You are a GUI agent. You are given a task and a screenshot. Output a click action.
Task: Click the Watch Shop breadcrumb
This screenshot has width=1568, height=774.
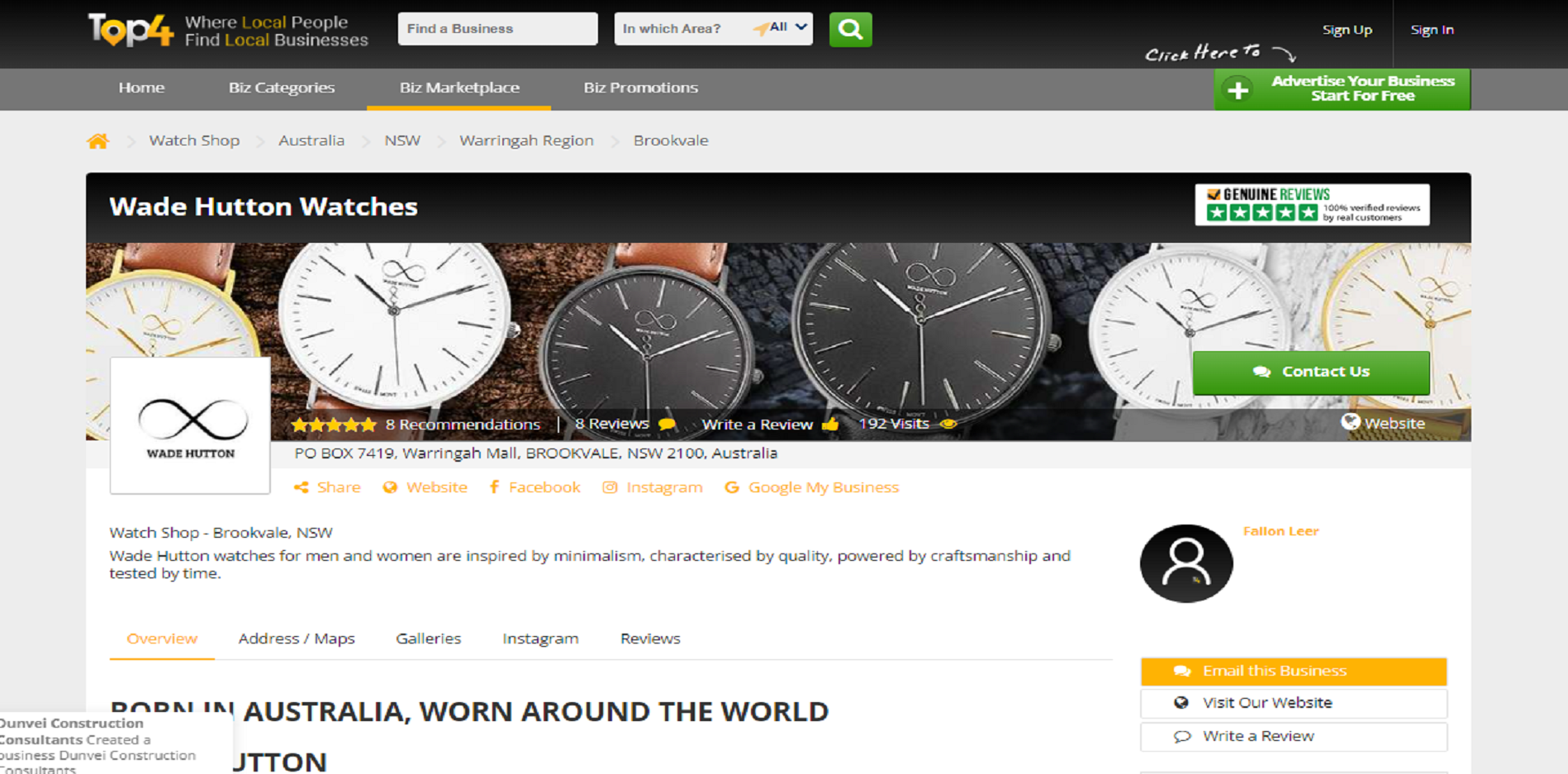(194, 140)
